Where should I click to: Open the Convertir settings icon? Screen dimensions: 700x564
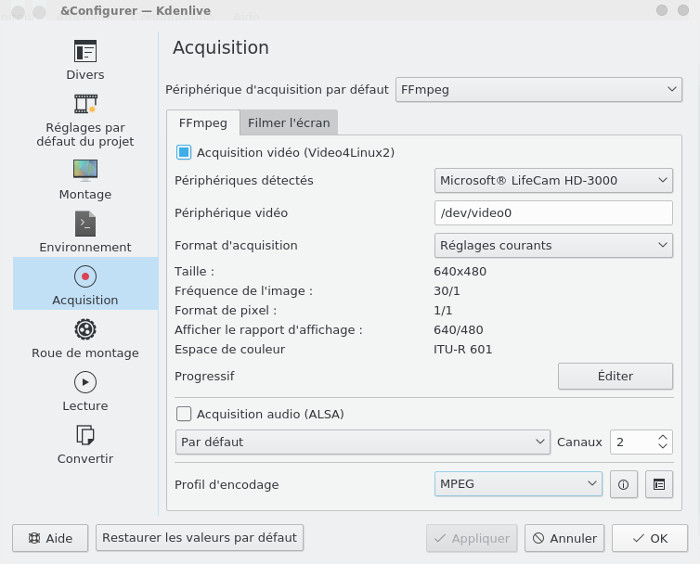(85, 435)
